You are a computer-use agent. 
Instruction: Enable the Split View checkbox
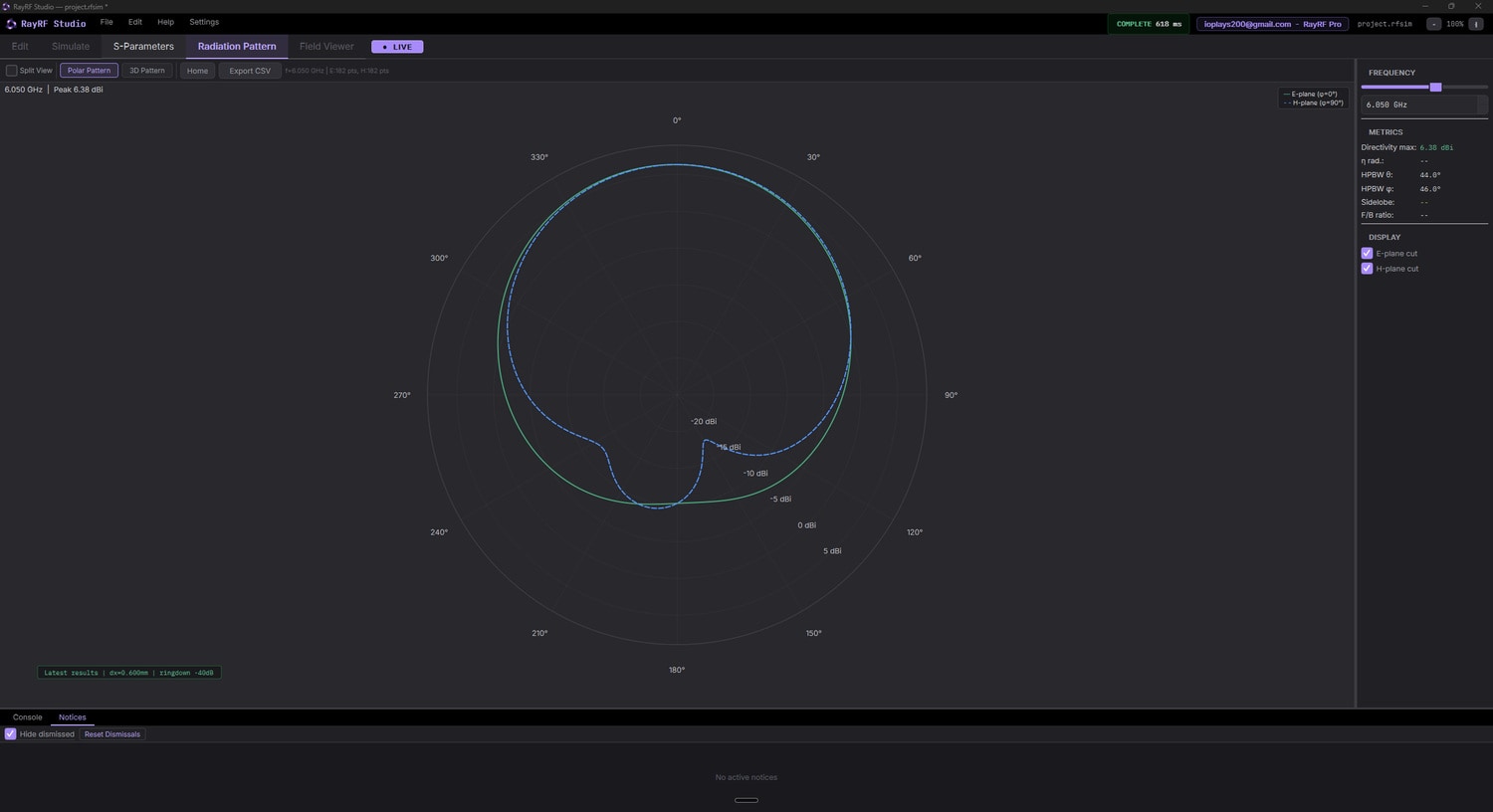coord(12,71)
